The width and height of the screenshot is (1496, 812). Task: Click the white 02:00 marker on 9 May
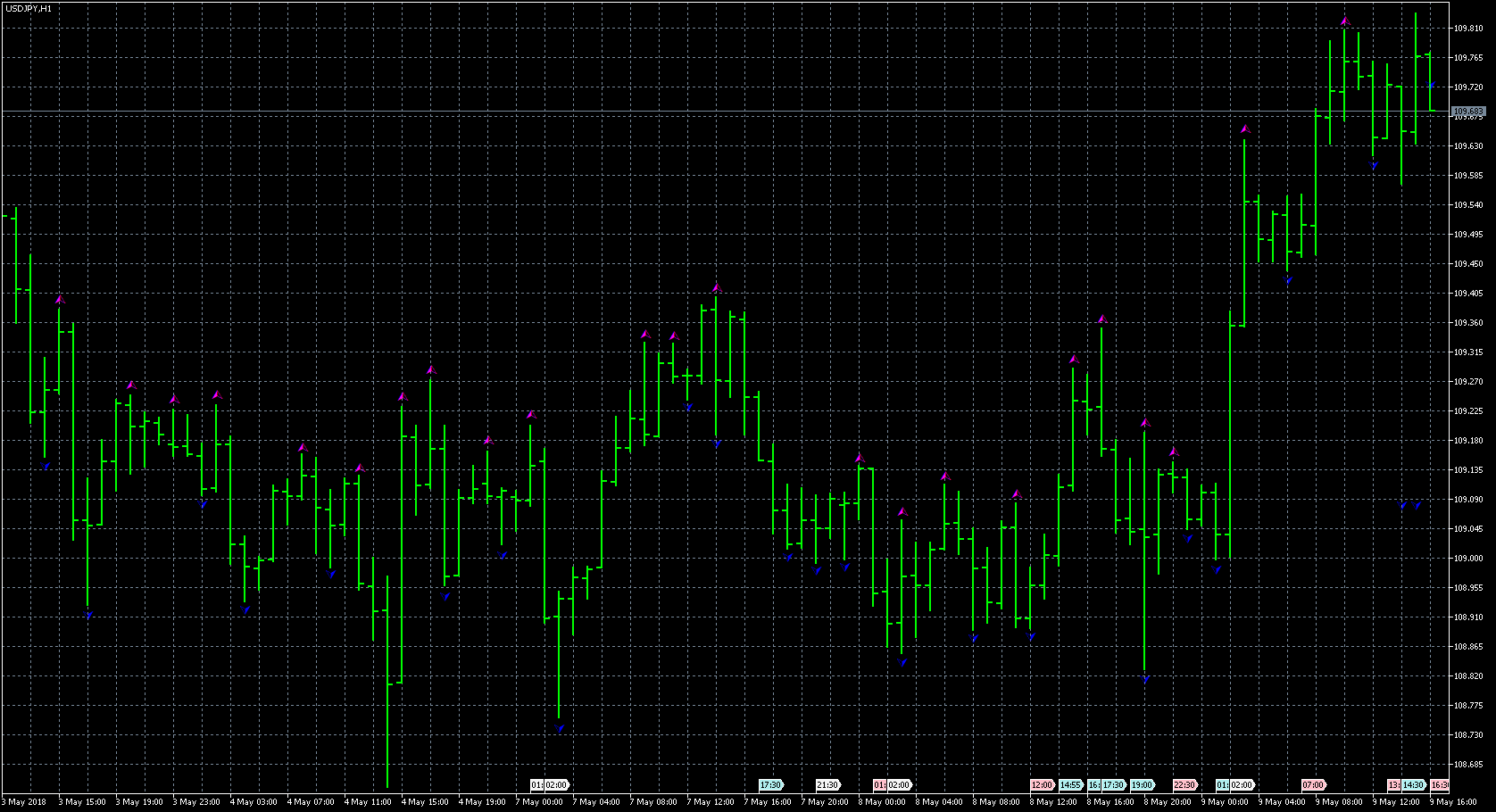[x=1243, y=785]
